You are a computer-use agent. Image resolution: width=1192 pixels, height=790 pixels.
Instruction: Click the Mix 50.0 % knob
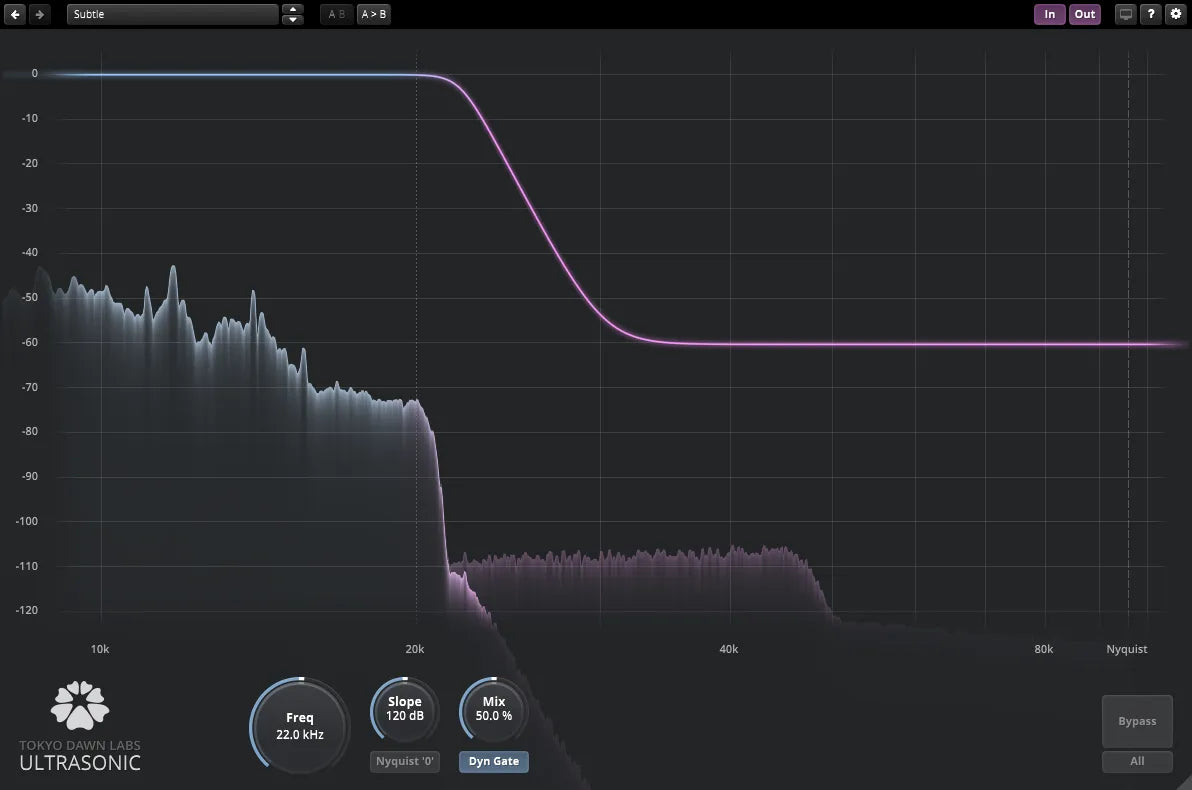click(494, 709)
